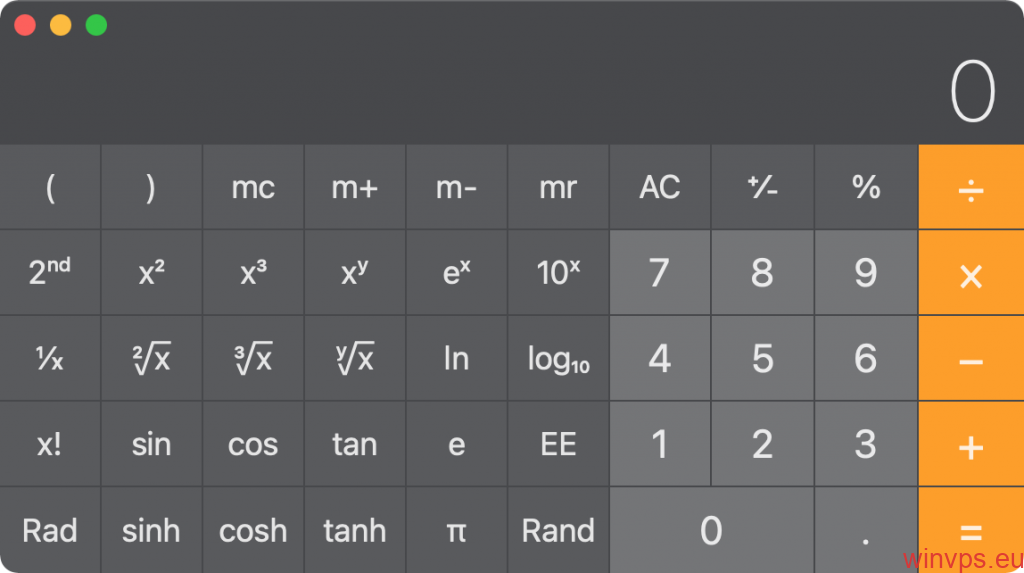This screenshot has width=1024, height=573.
Task: Click the multiply operator key
Action: click(971, 273)
